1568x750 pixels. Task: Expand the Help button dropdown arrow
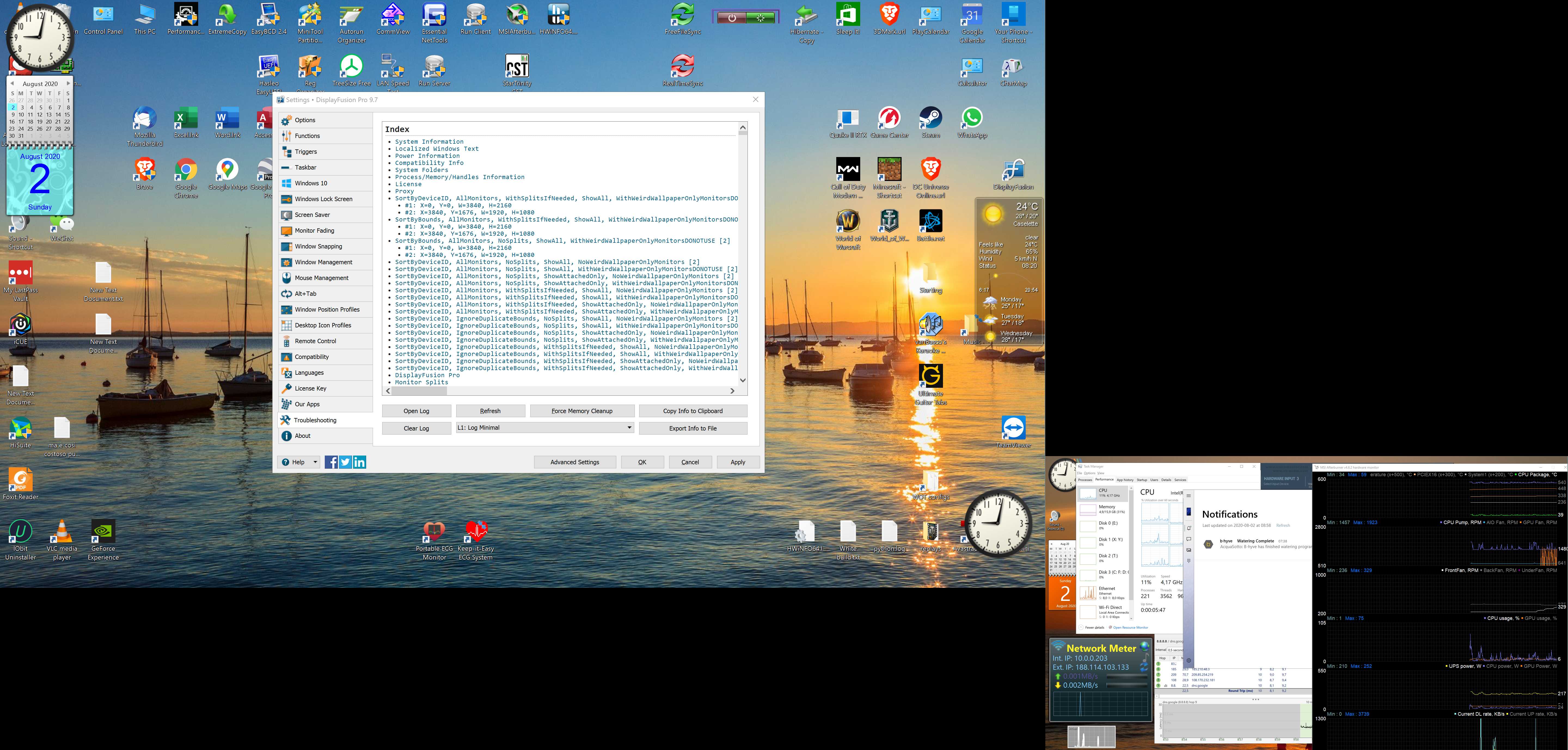[315, 462]
